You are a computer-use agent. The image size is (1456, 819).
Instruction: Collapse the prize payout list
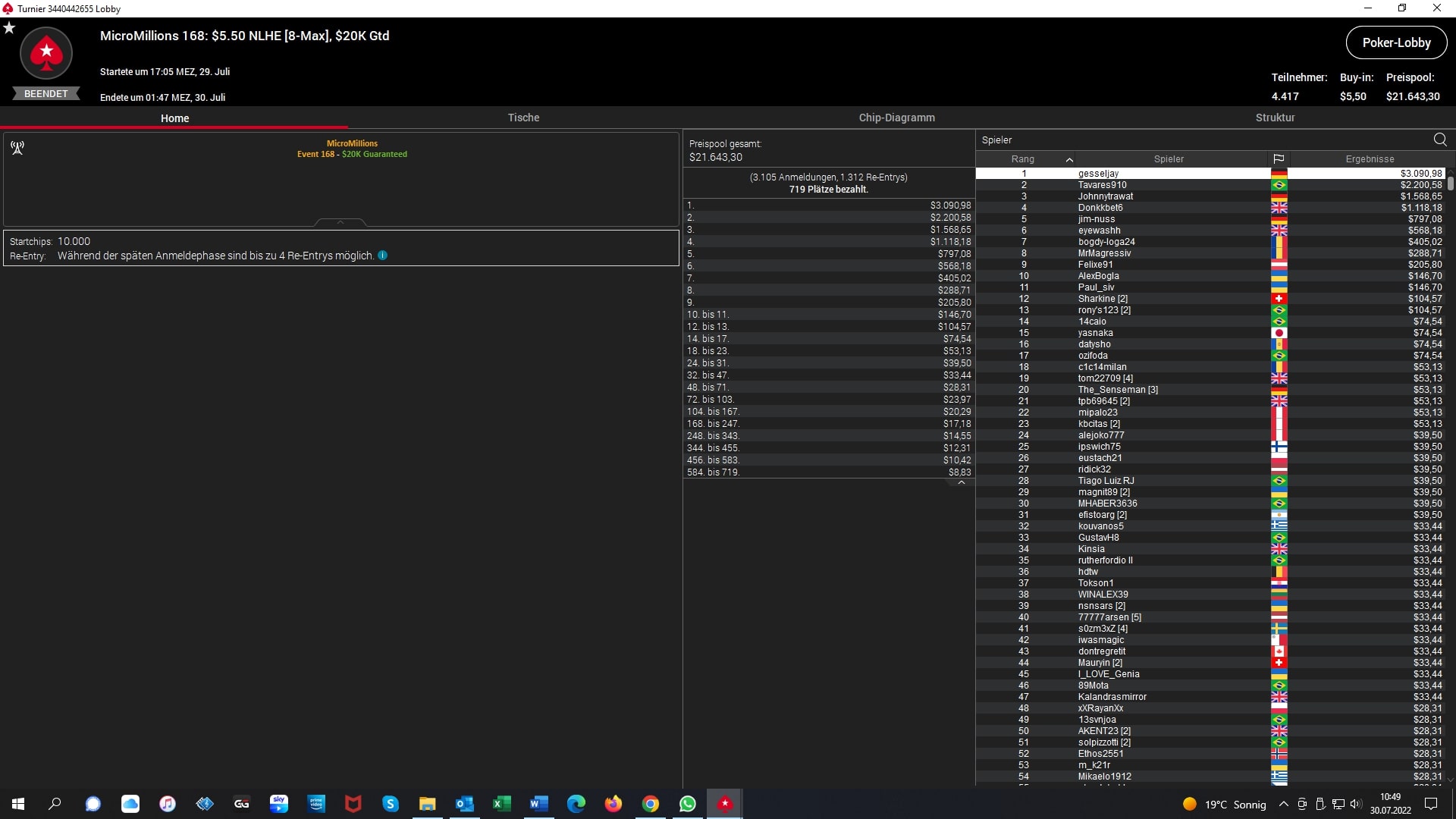point(961,482)
